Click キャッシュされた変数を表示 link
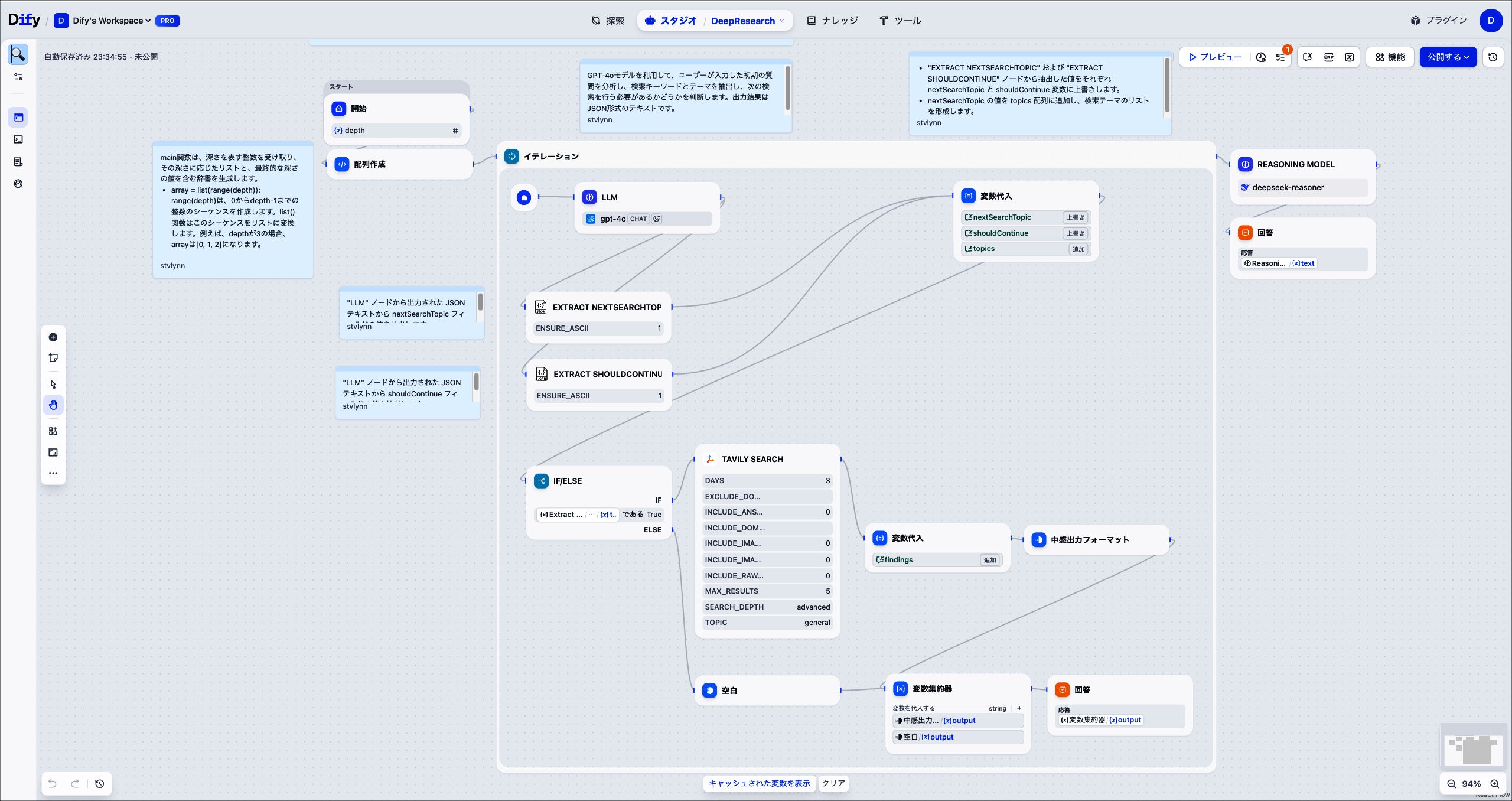 tap(759, 783)
